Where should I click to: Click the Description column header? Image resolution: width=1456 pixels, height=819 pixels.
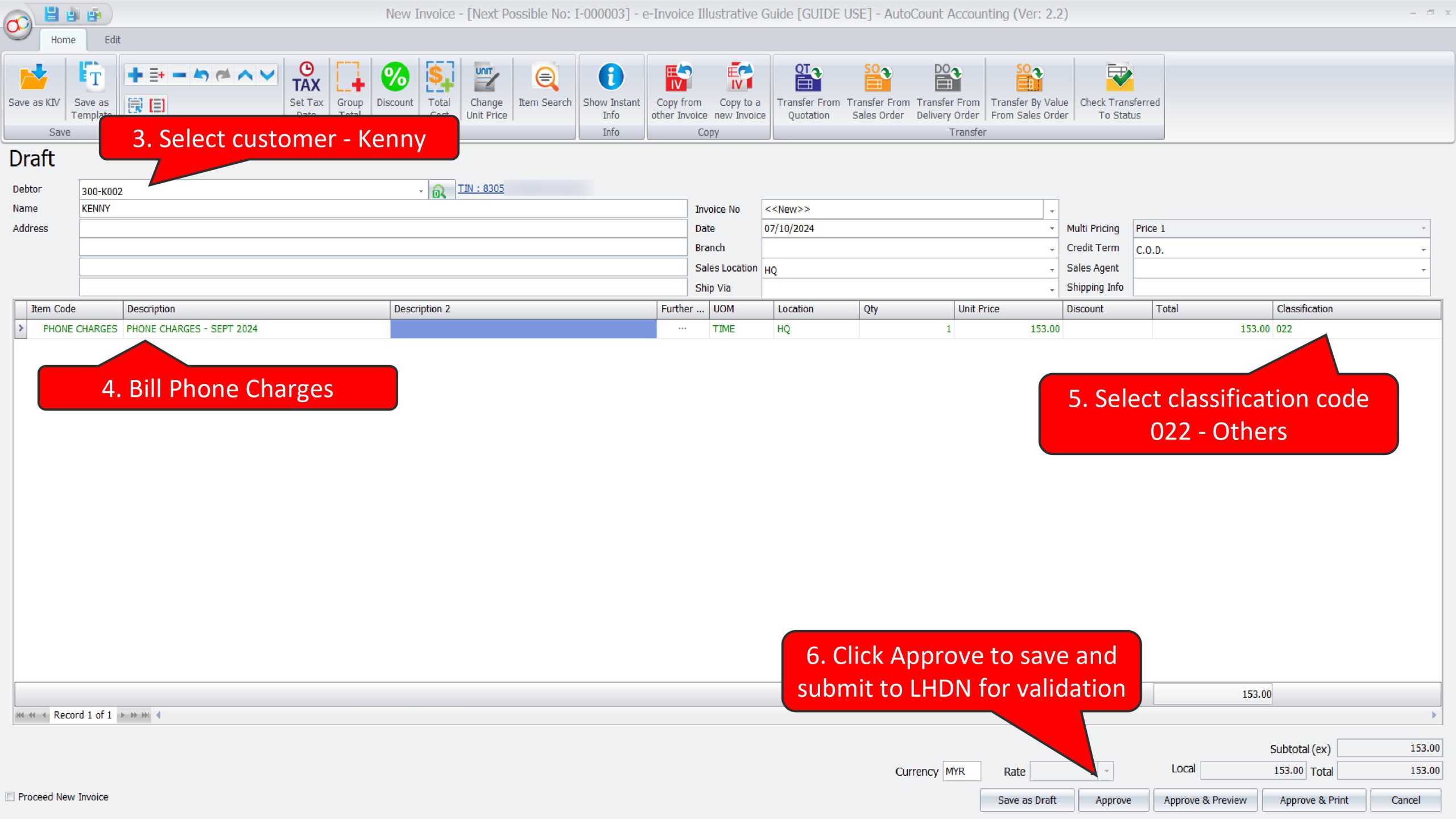[257, 309]
